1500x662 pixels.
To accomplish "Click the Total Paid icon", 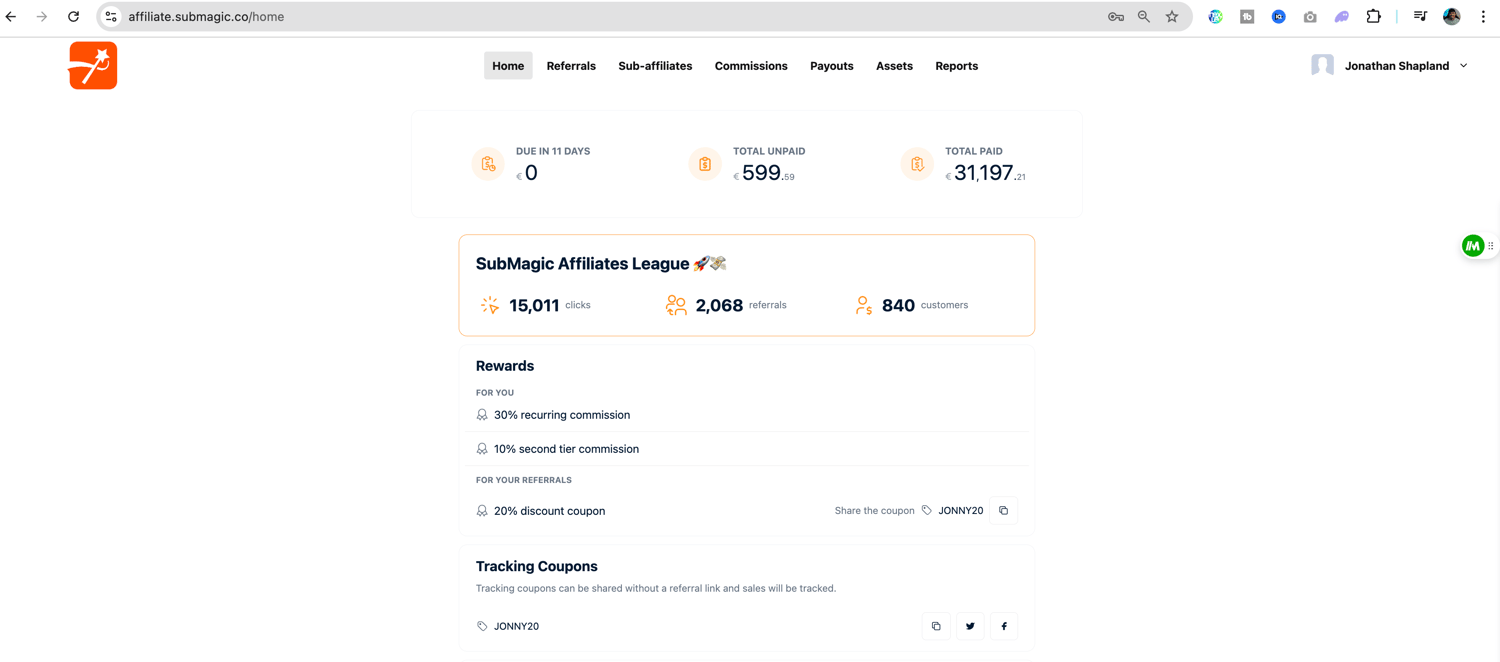I will click(x=917, y=164).
